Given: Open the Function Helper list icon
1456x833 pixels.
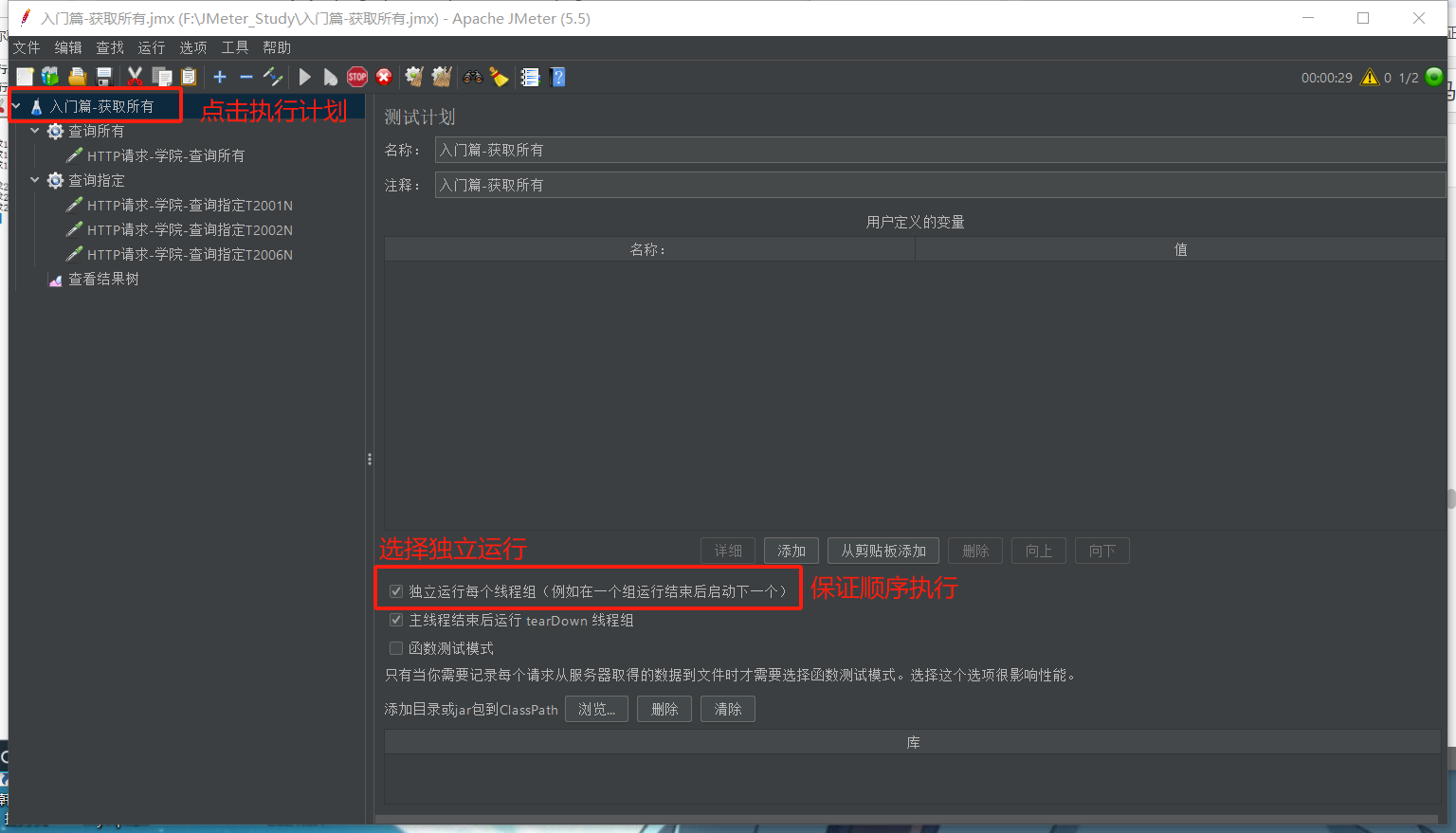Looking at the screenshot, I should click(x=531, y=77).
